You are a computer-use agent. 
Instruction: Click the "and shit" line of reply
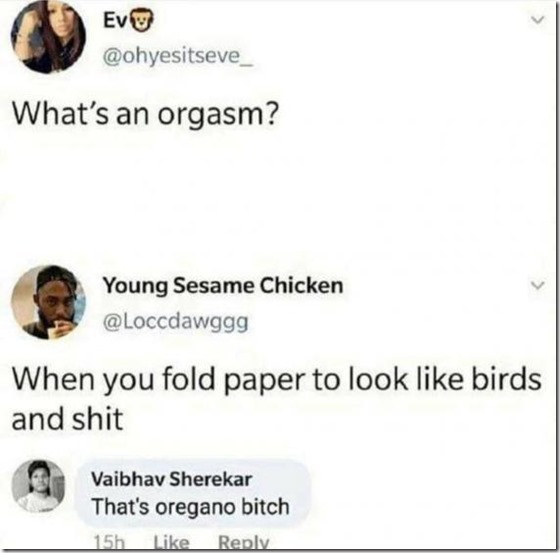pyautogui.click(x=68, y=419)
